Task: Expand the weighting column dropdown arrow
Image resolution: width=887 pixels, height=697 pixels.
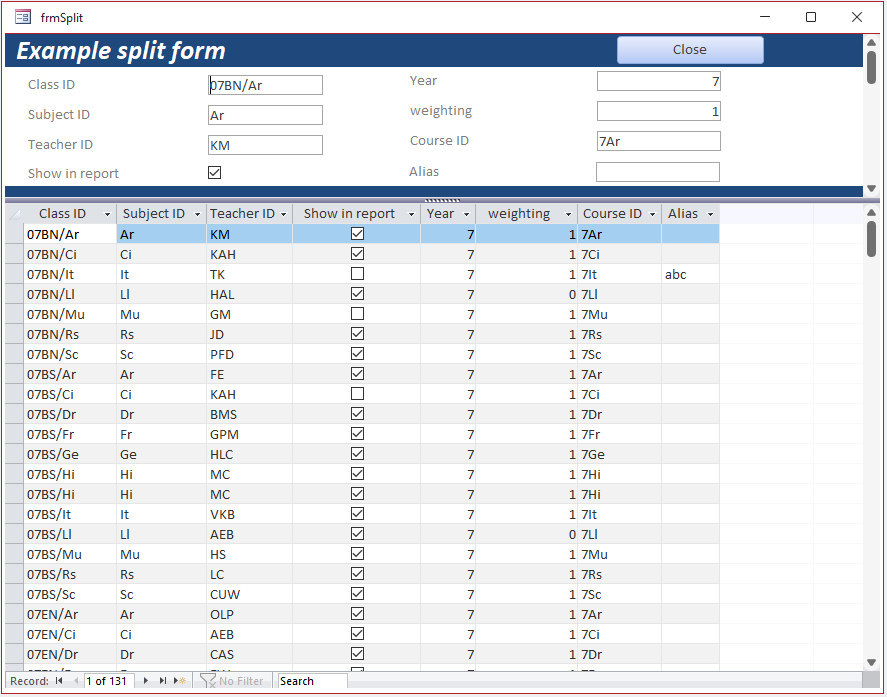Action: coord(569,214)
